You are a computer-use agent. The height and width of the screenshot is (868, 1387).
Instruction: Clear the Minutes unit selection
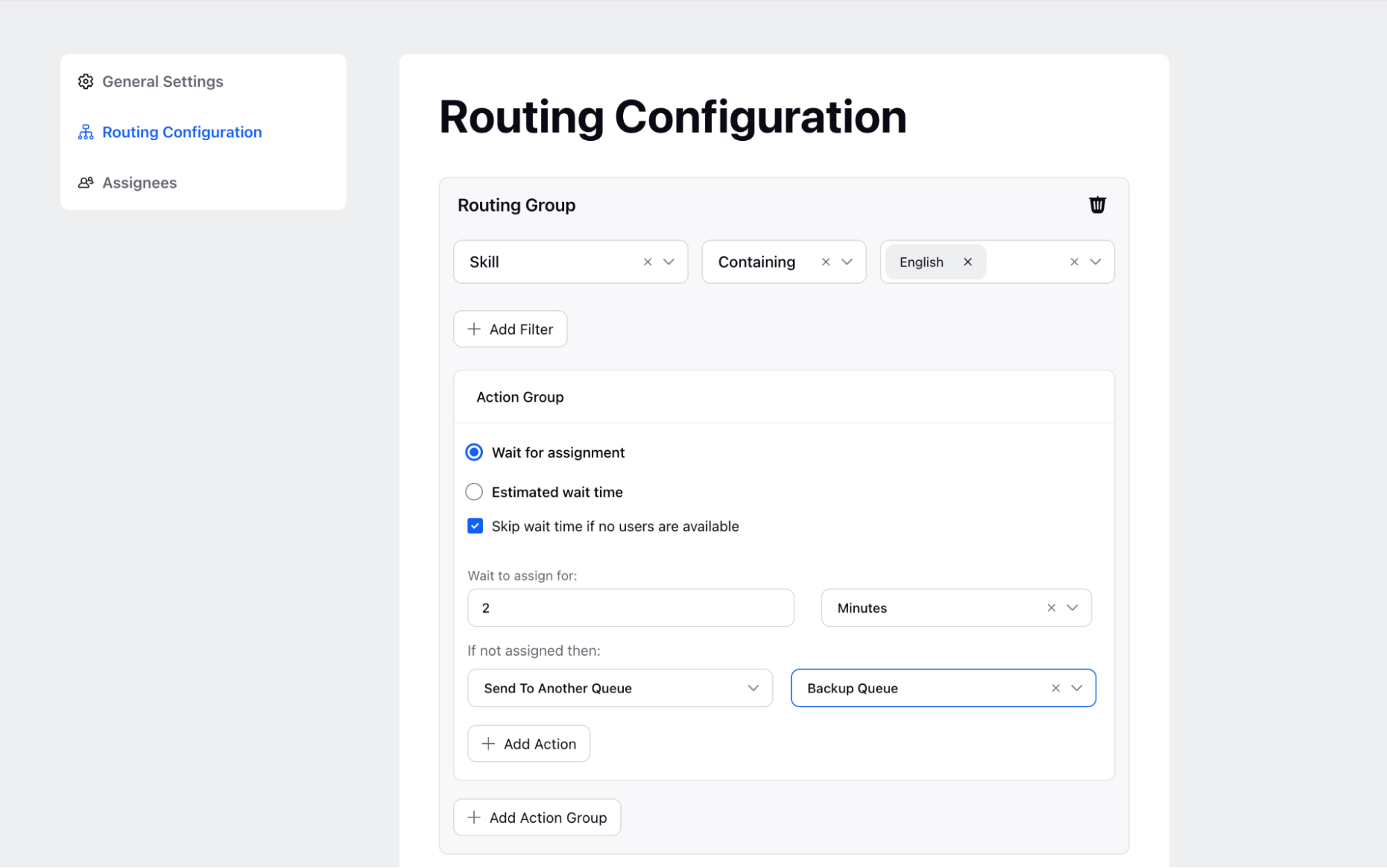(x=1051, y=608)
